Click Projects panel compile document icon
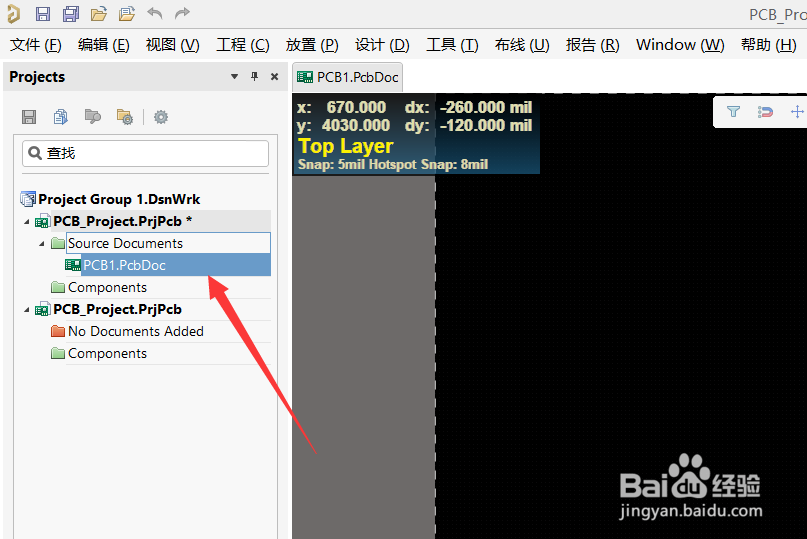The width and height of the screenshot is (807, 539). click(x=61, y=117)
